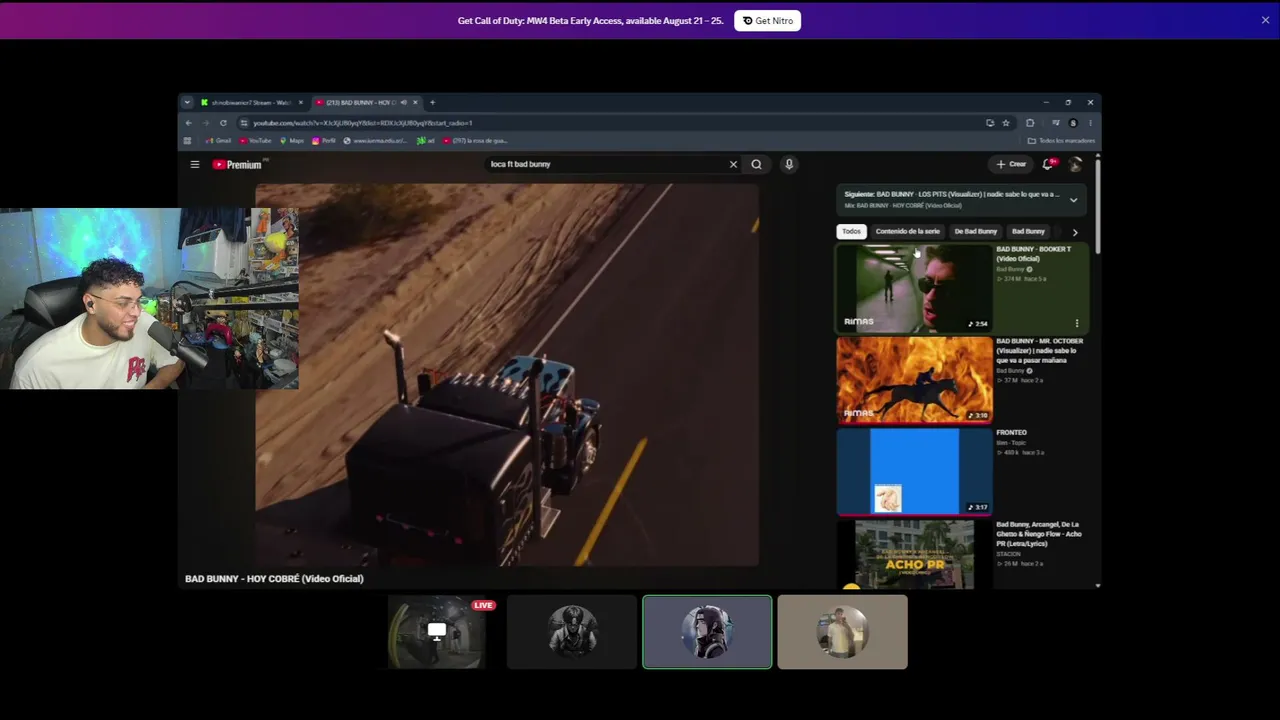Screen dimensions: 1280x720
Task: Click BAD BUNNY - MR. OCTOBER title
Action: coord(1039,350)
